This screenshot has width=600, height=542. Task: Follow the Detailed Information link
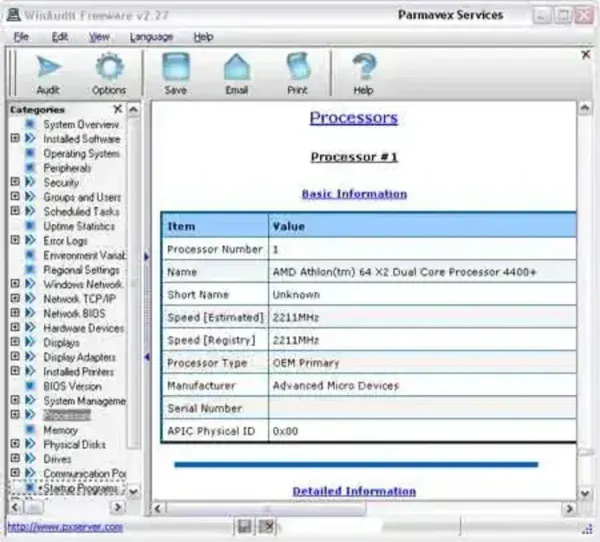pos(354,491)
